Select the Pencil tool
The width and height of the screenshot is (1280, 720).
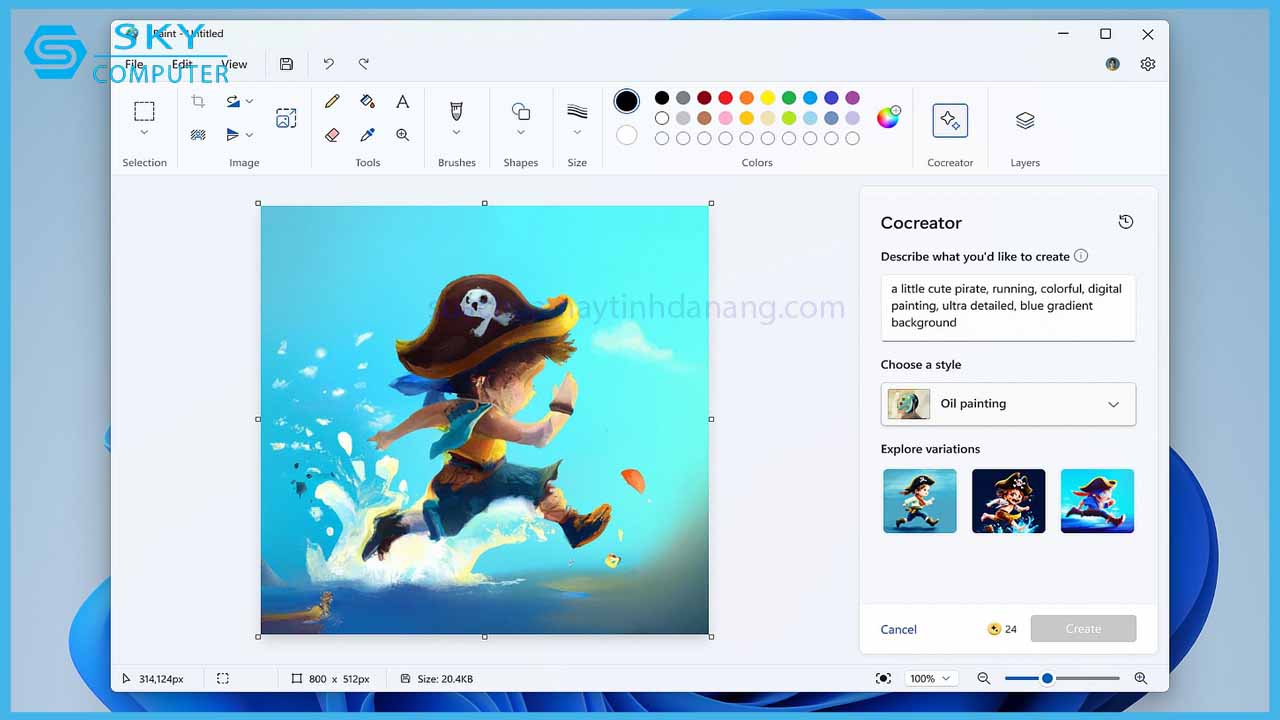332,101
